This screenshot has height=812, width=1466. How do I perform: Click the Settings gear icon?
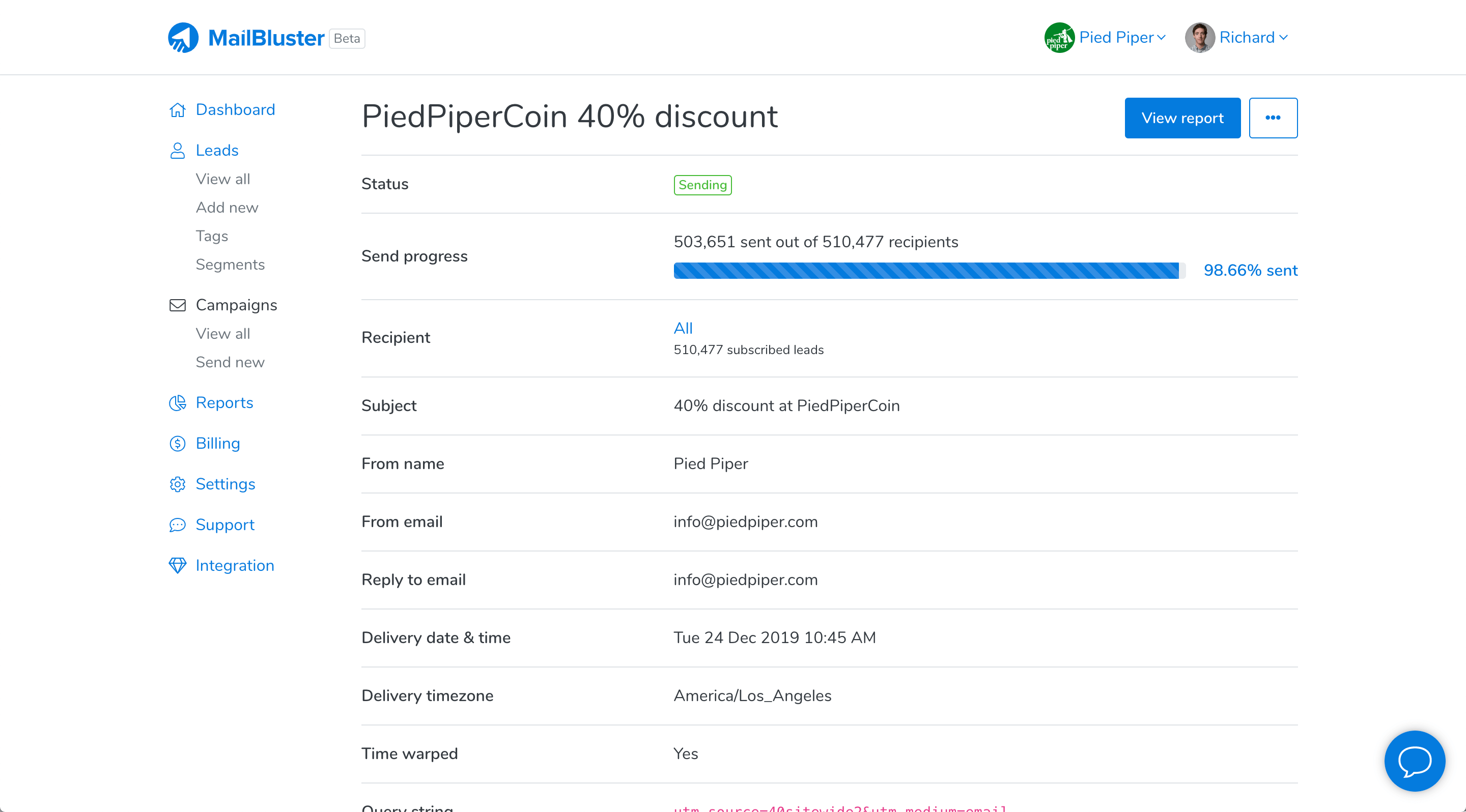pyautogui.click(x=178, y=484)
